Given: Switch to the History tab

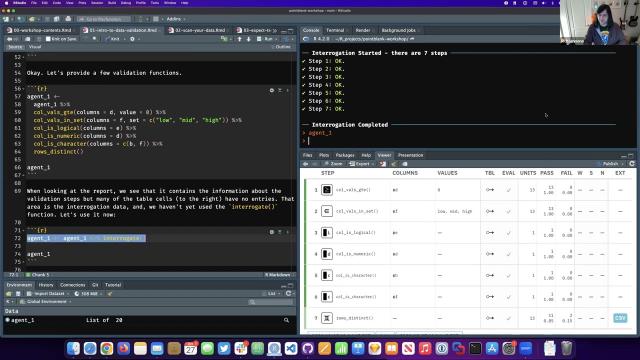Looking at the screenshot, I should (46, 285).
